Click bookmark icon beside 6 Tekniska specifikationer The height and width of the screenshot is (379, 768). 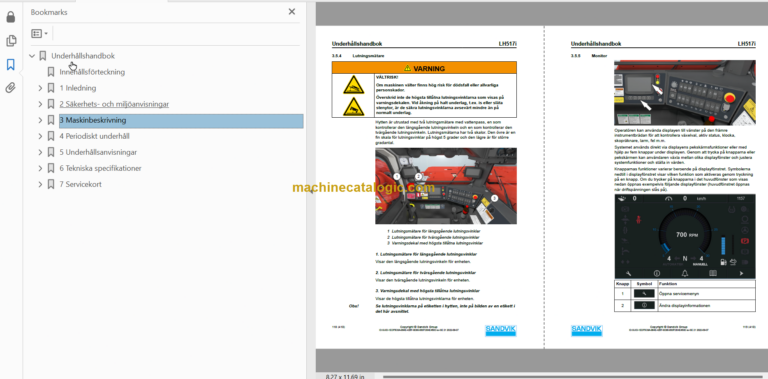point(51,168)
